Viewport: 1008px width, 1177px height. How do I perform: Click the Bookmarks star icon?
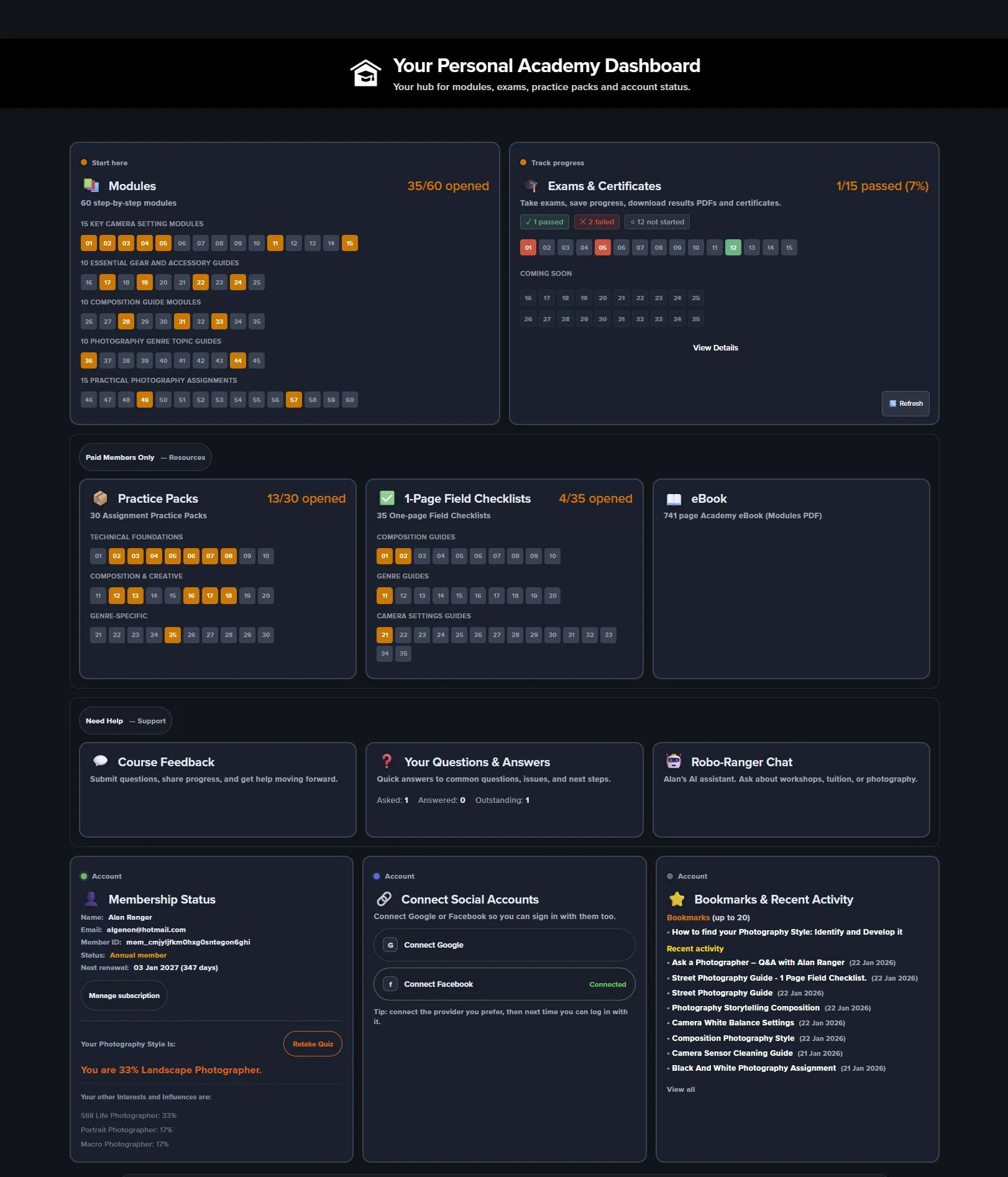(x=677, y=899)
